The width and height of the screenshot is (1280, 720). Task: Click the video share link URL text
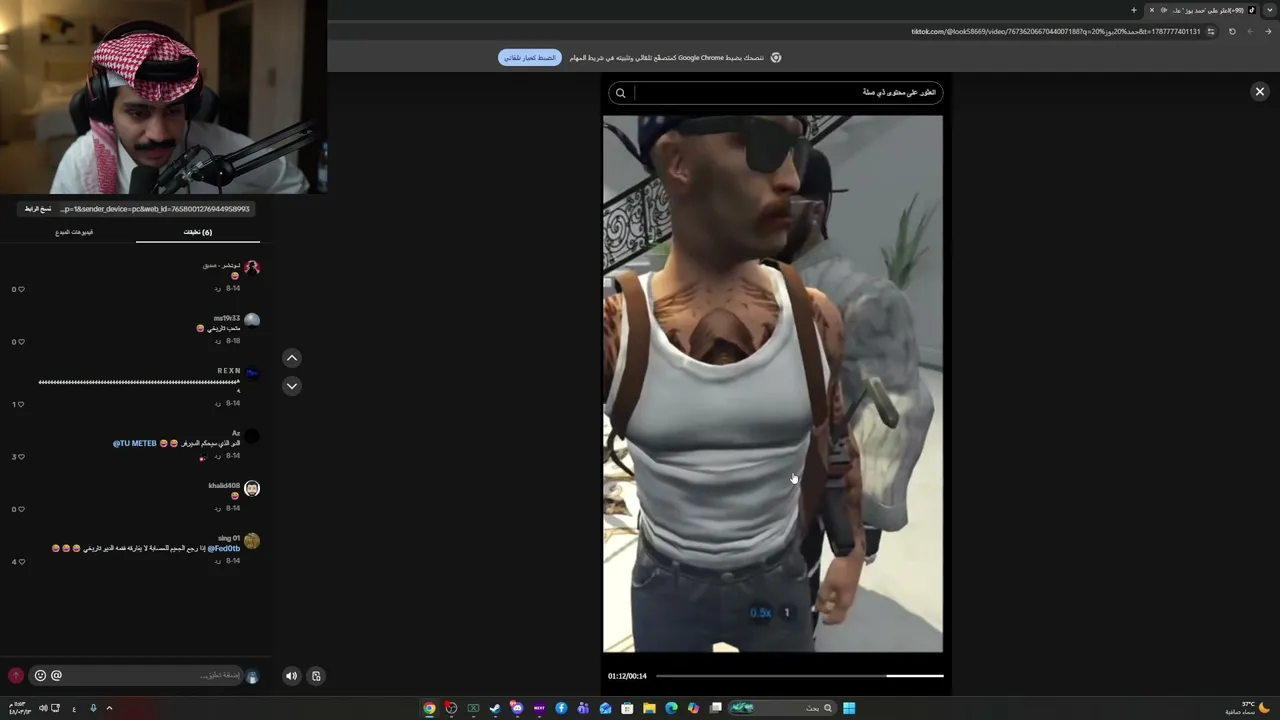pyautogui.click(x=155, y=209)
